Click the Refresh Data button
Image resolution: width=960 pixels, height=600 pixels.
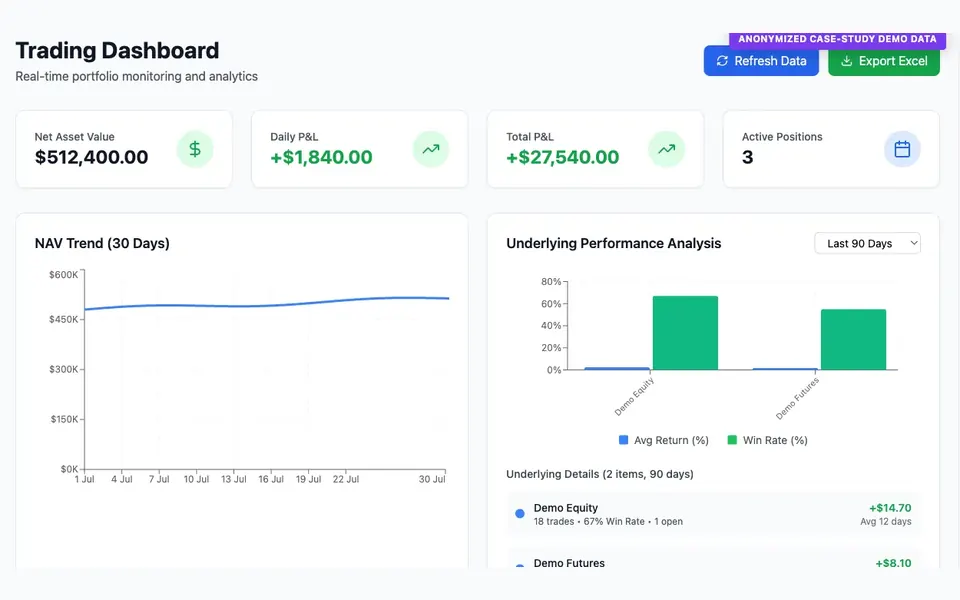[761, 61]
